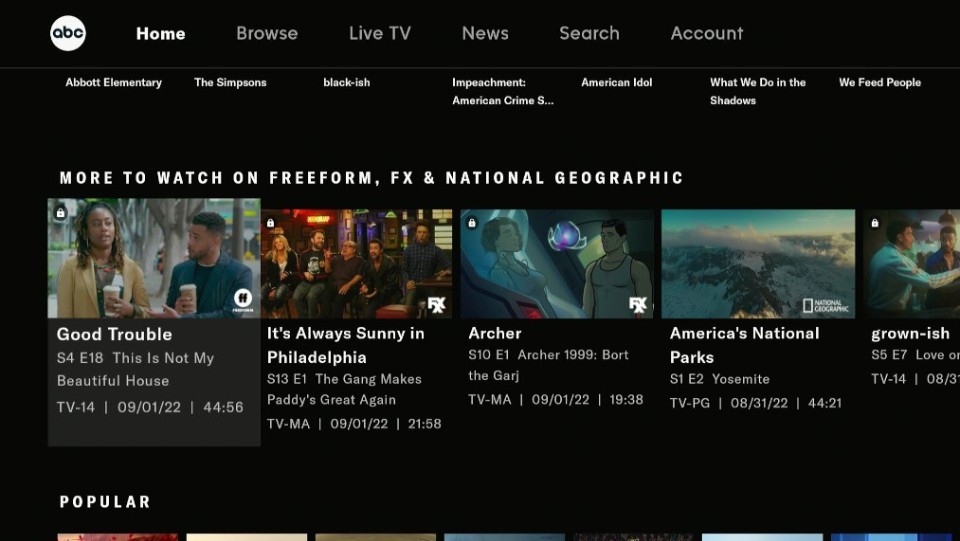960x541 pixels.
Task: Select The Simpsons show title
Action: click(x=230, y=82)
